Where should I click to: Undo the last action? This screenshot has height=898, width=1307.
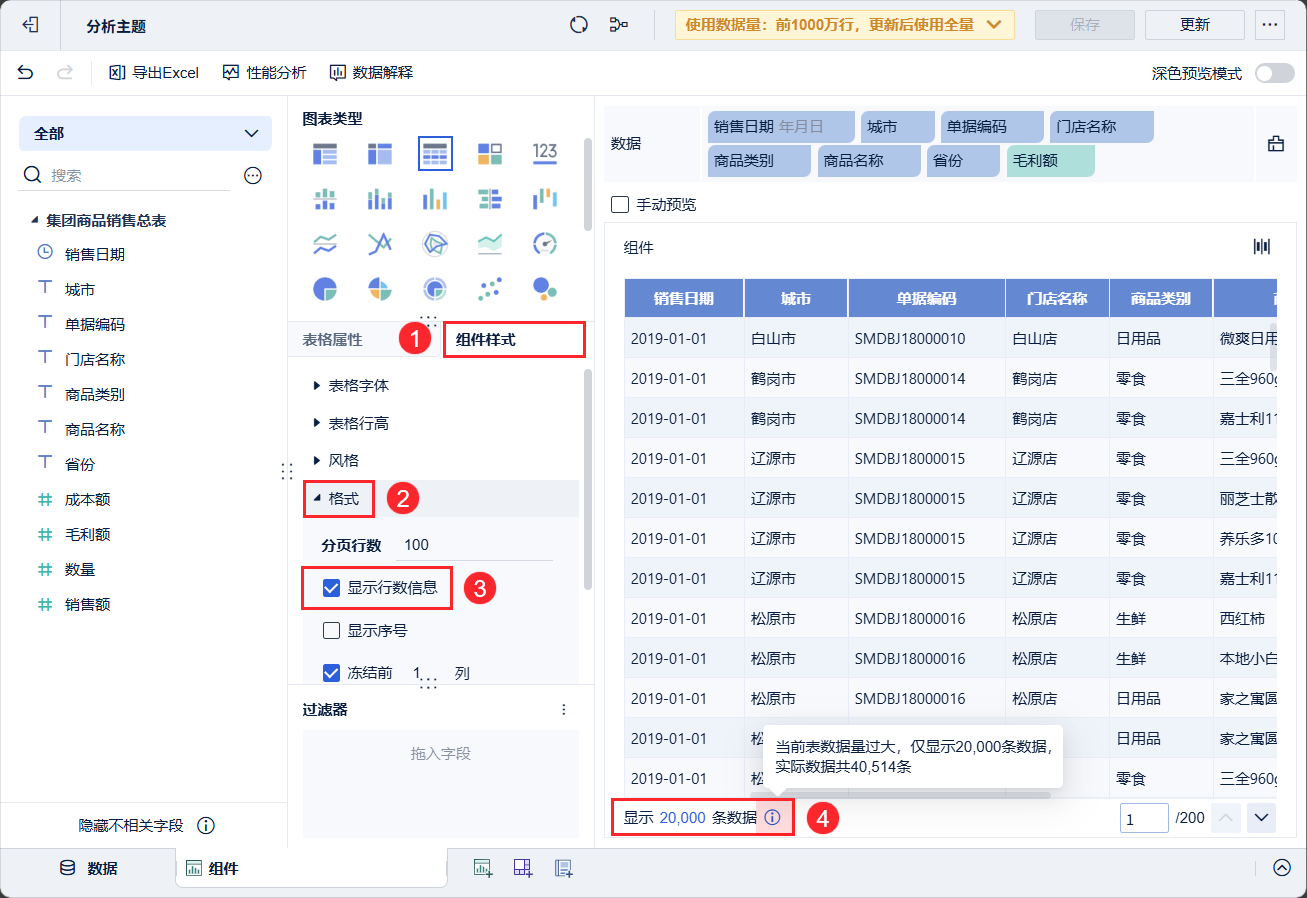pos(25,72)
